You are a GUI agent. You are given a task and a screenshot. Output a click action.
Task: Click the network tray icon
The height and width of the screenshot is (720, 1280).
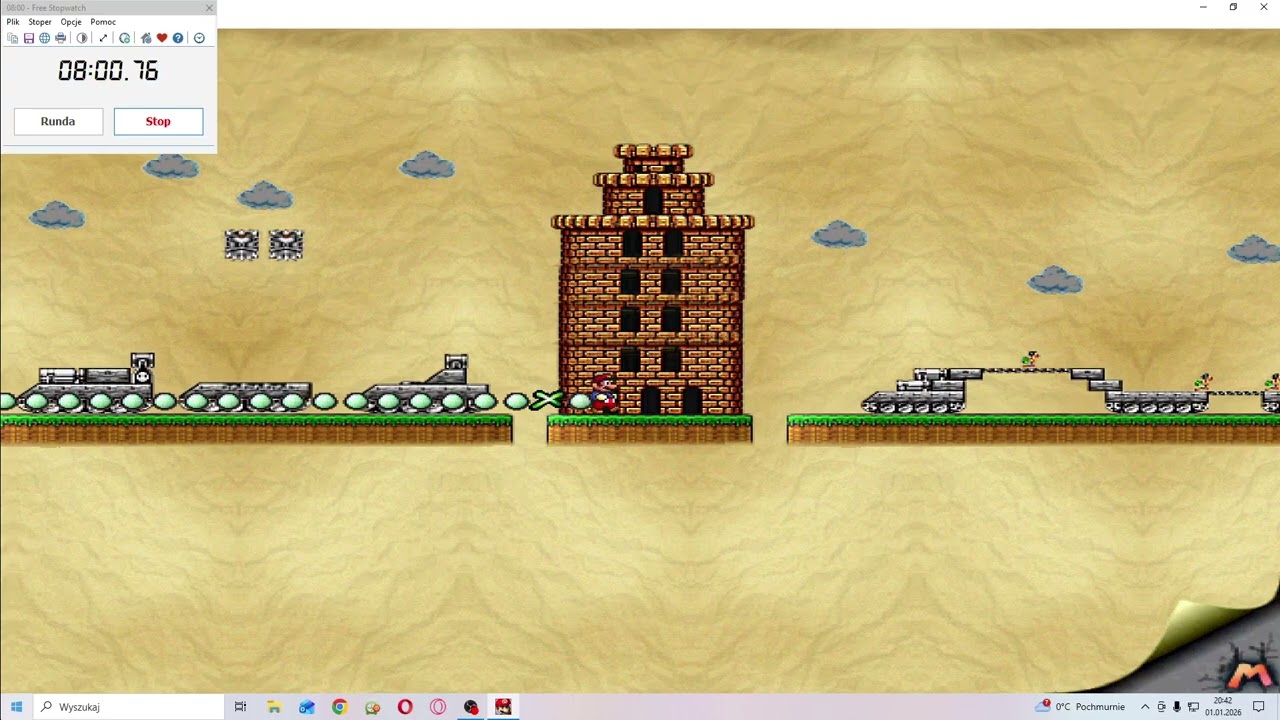click(1193, 707)
